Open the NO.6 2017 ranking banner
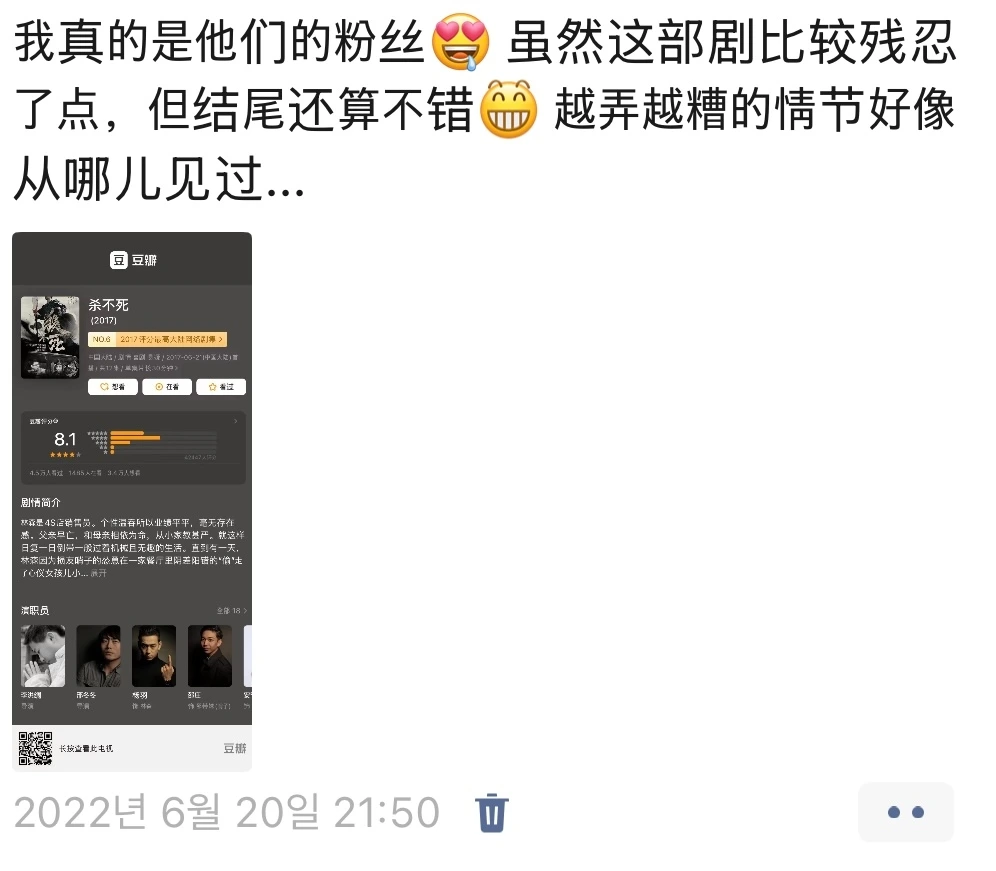The width and height of the screenshot is (996, 871). coord(158,339)
